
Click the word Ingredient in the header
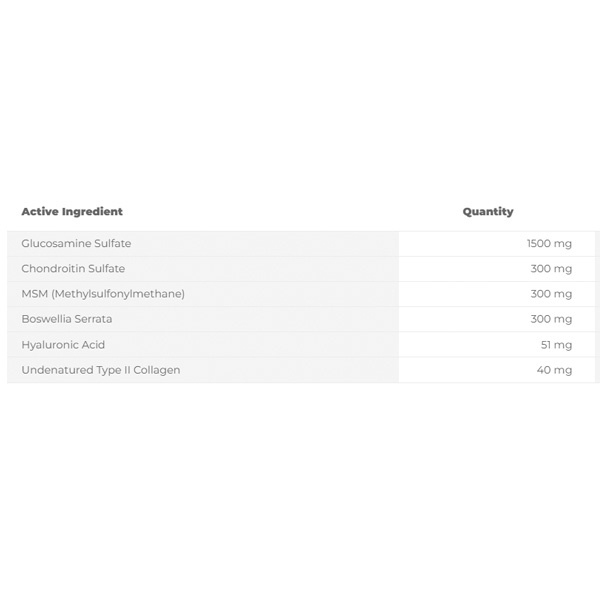click(x=92, y=212)
